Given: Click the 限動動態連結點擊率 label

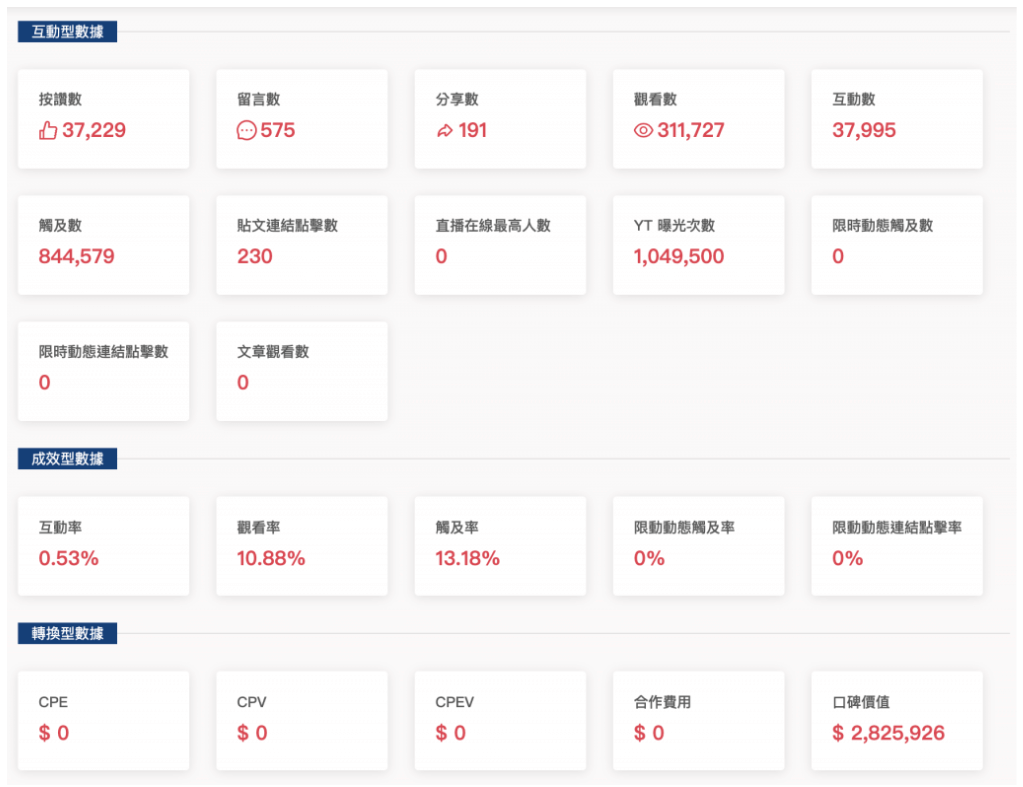Looking at the screenshot, I should click(896, 527).
